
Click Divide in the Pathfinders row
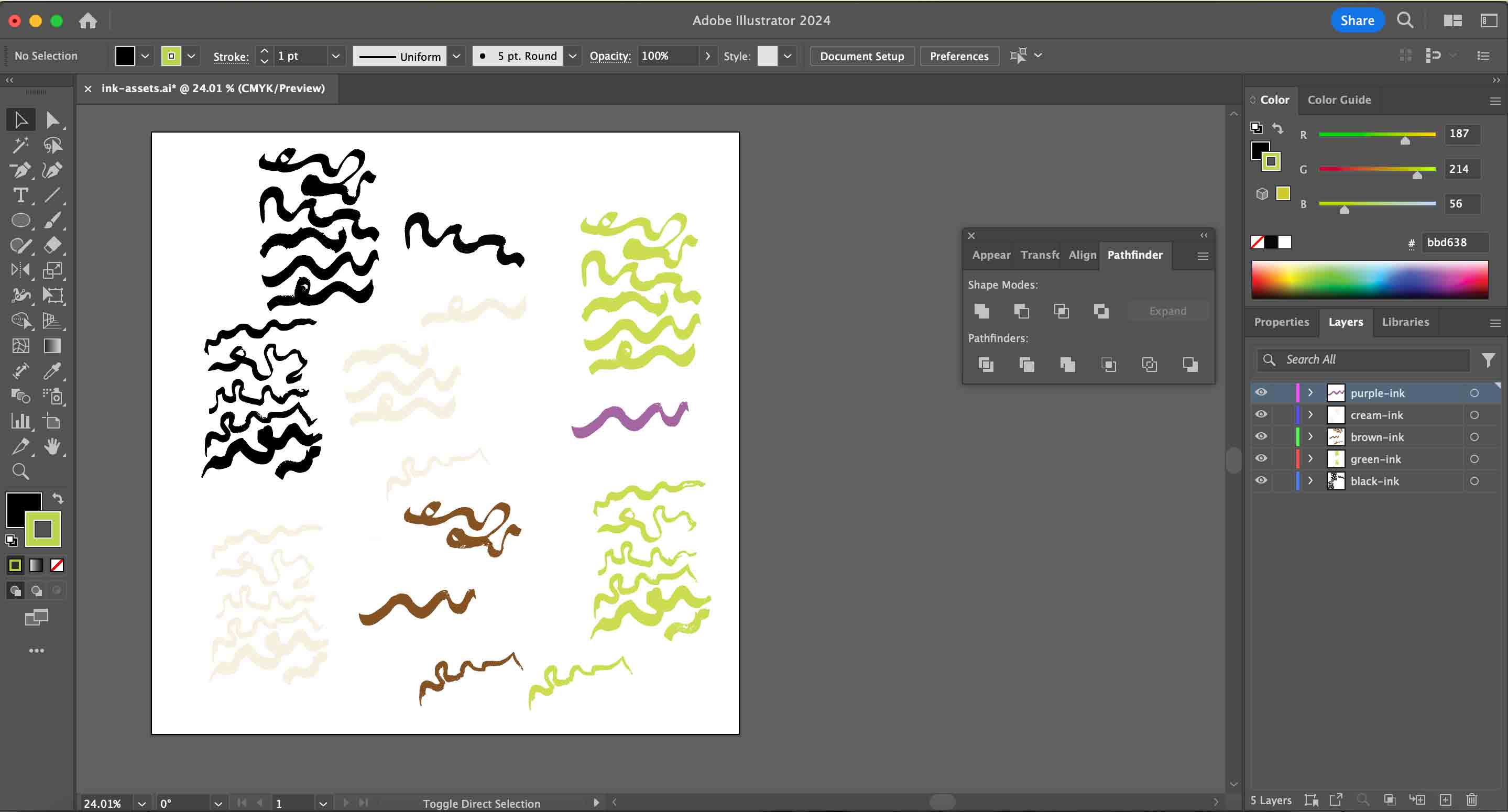point(986,365)
